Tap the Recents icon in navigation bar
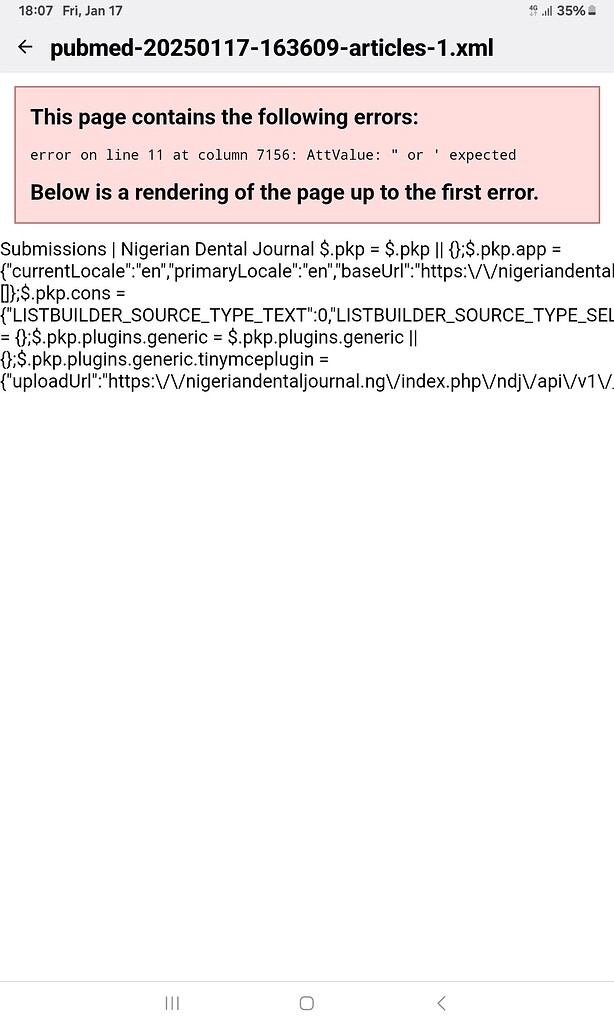Image resolution: width=614 pixels, height=1024 pixels. (172, 1003)
